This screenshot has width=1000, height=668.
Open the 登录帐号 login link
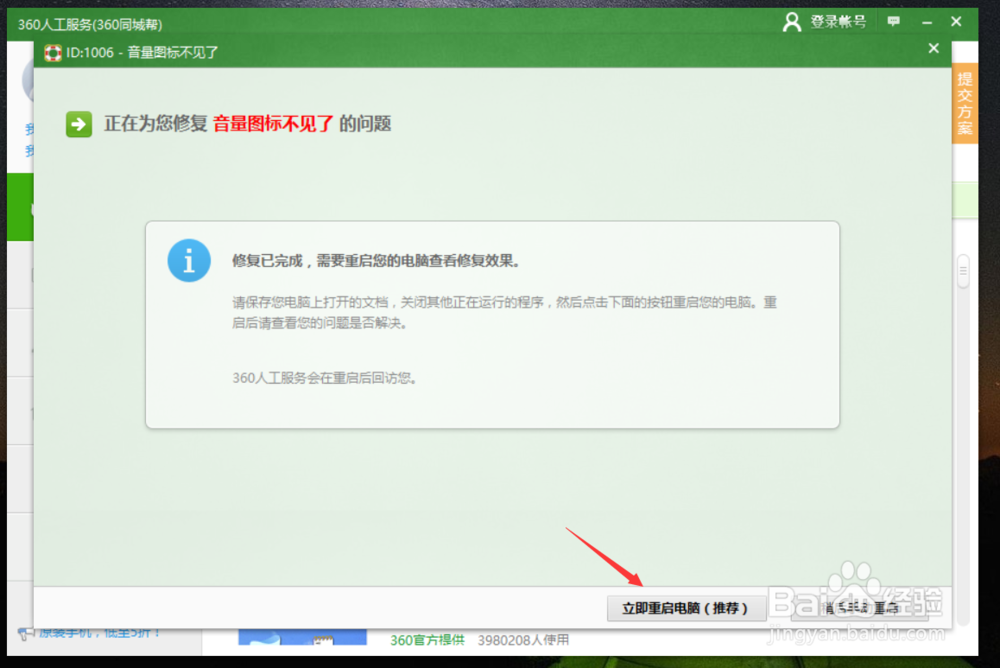pyautogui.click(x=838, y=22)
